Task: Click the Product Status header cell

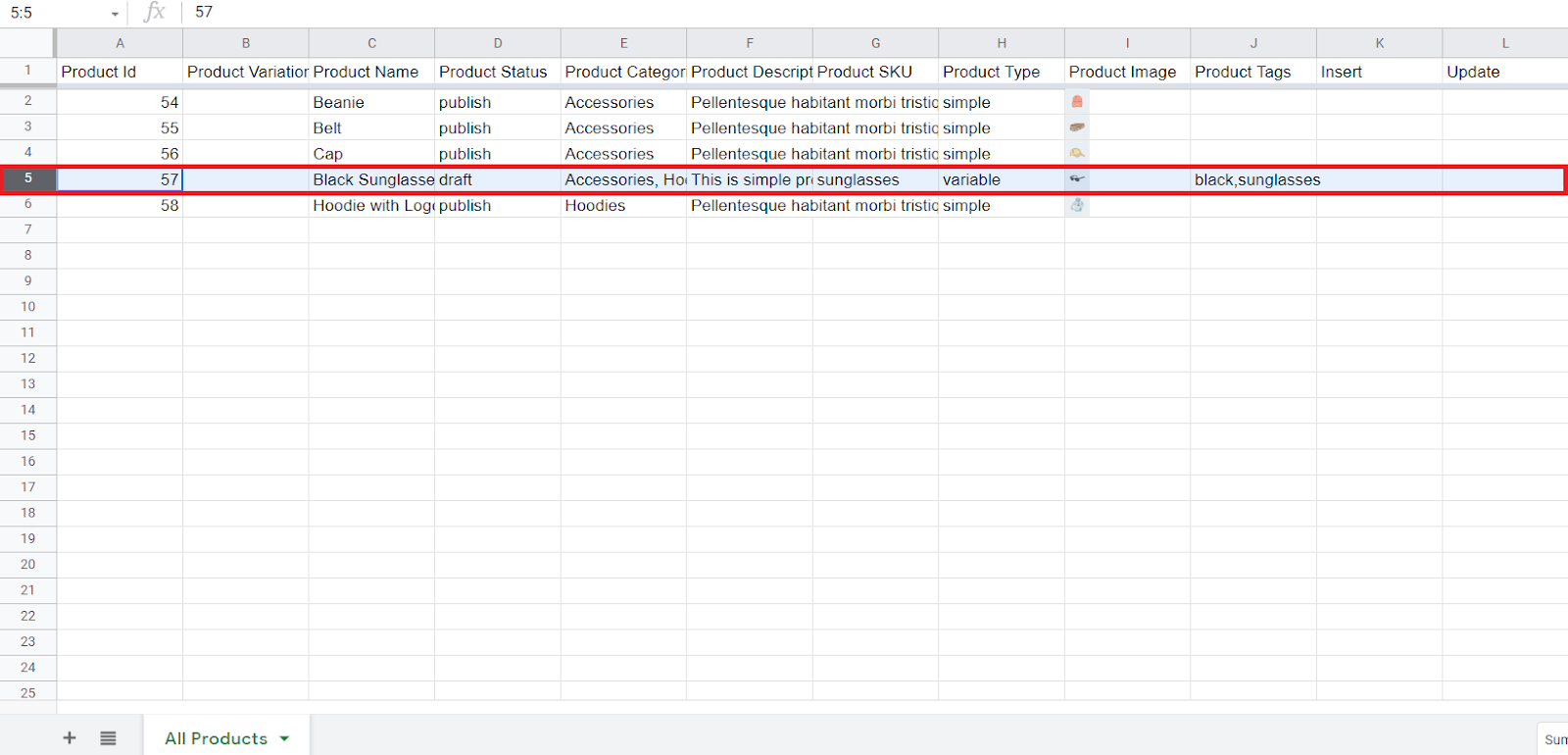Action: click(498, 72)
